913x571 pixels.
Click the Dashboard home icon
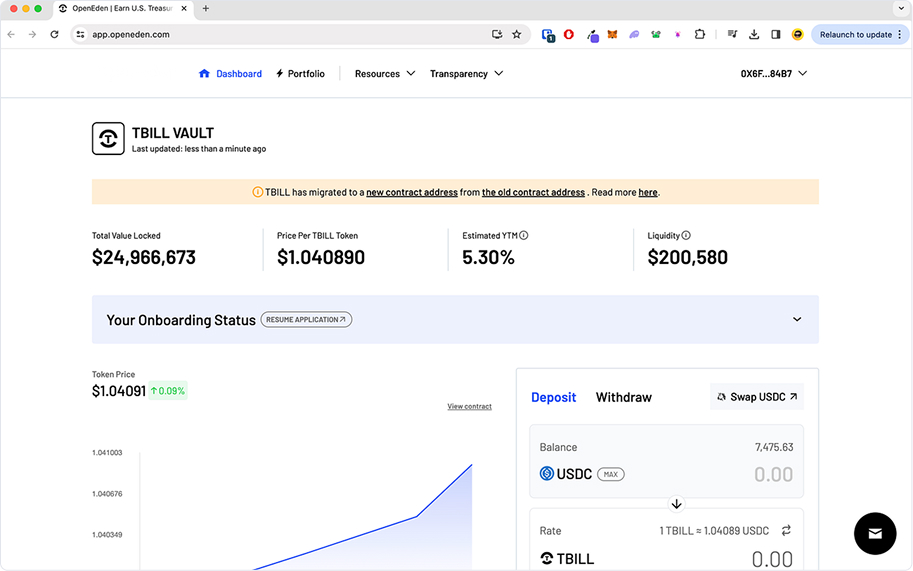(204, 73)
